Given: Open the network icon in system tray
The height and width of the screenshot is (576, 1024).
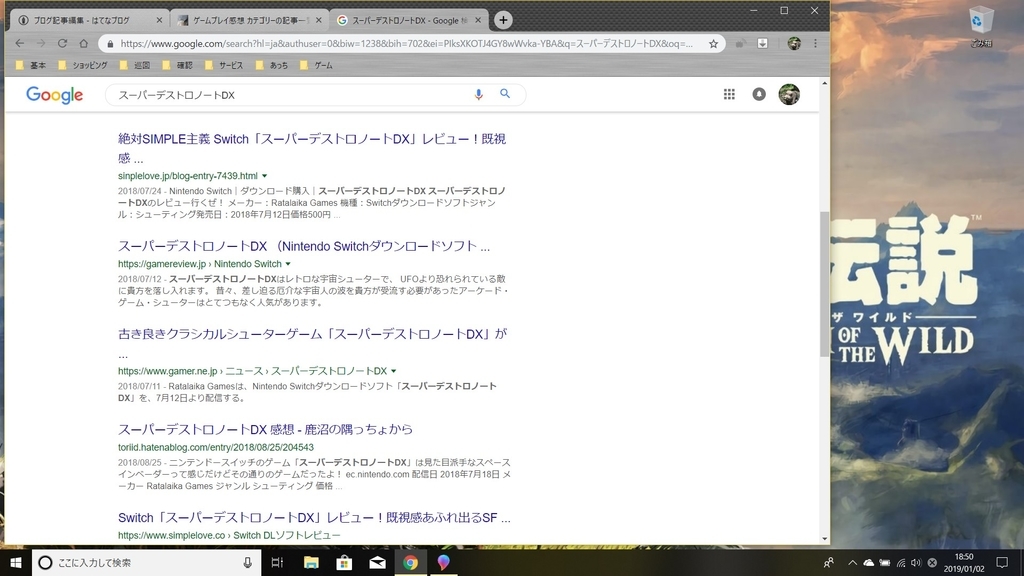Looking at the screenshot, I should 901,562.
